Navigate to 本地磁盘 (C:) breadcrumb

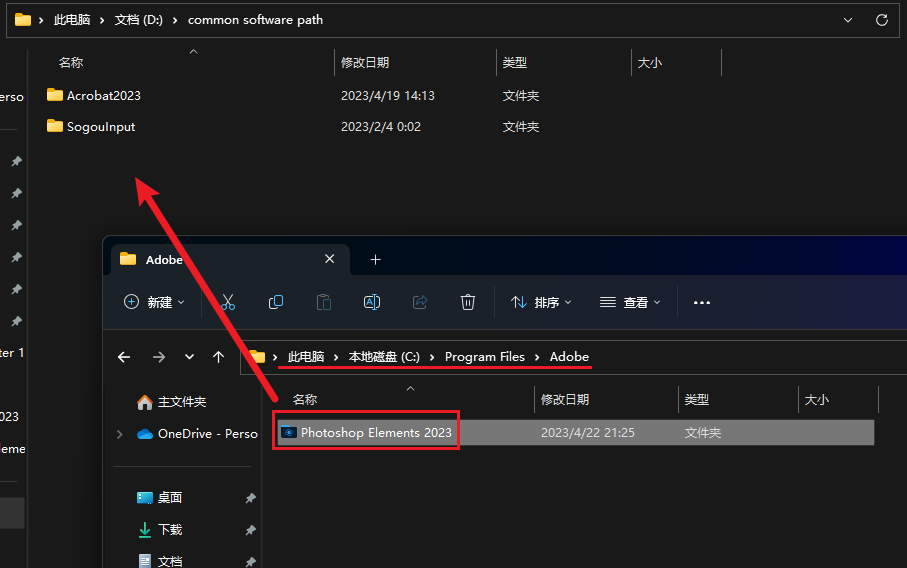pos(384,357)
